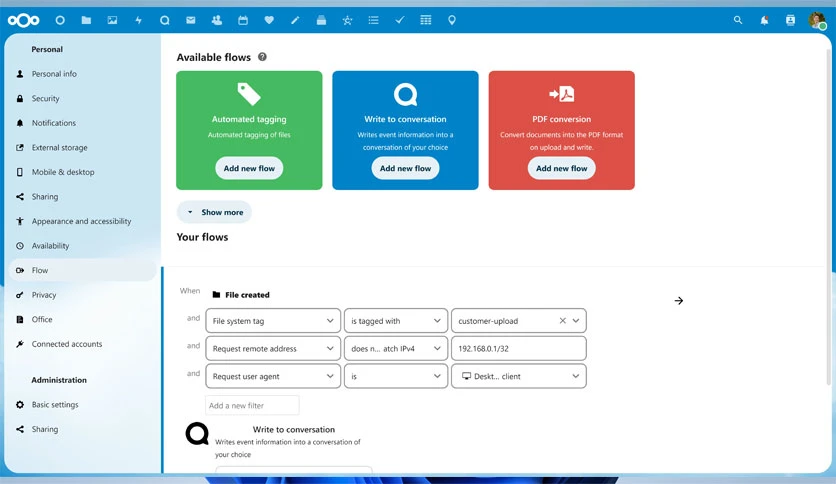Screen dimensions: 836x484
Task: Add new flow for Automated tagging
Action: point(249,168)
